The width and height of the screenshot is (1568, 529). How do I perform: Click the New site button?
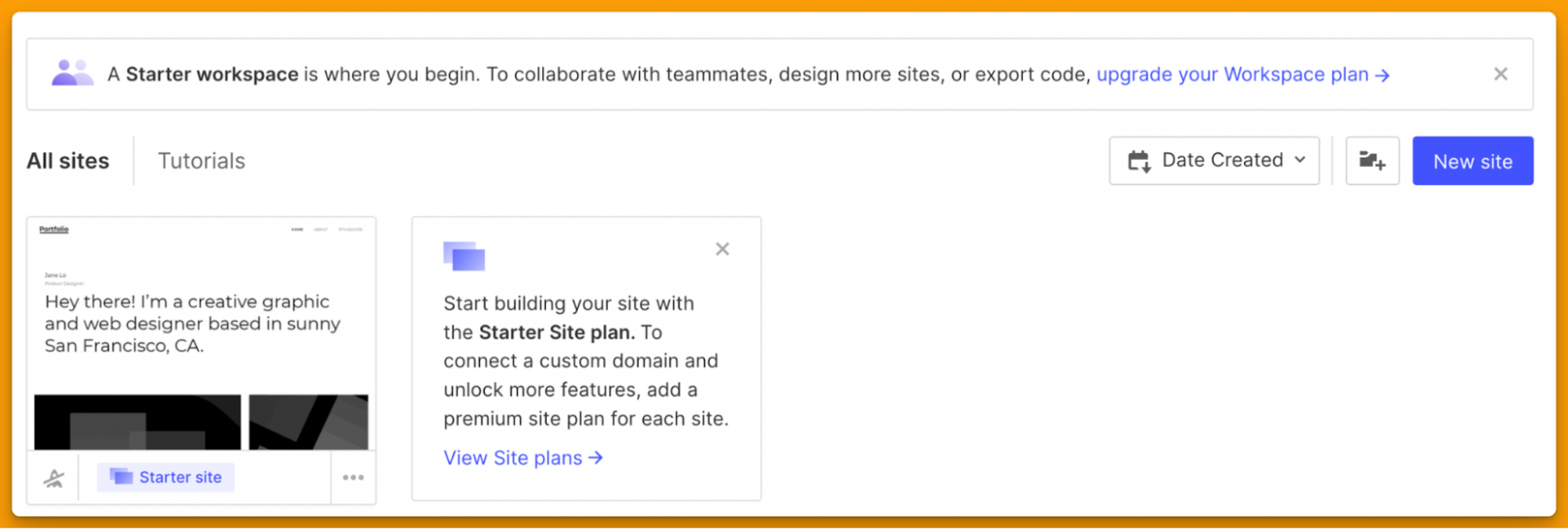coord(1472,161)
